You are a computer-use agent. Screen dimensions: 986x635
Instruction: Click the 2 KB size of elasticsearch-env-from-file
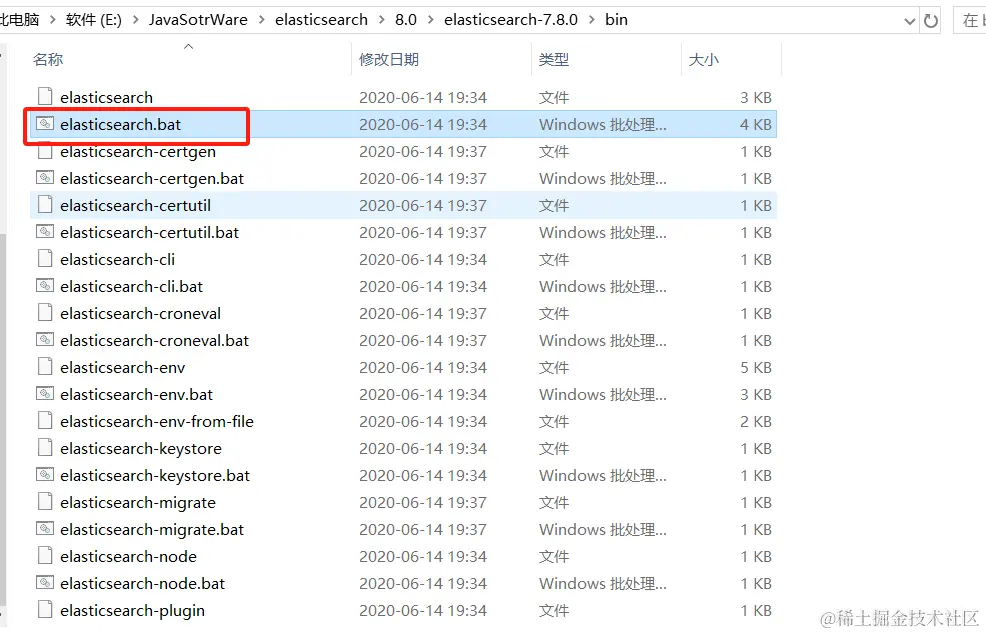(755, 422)
